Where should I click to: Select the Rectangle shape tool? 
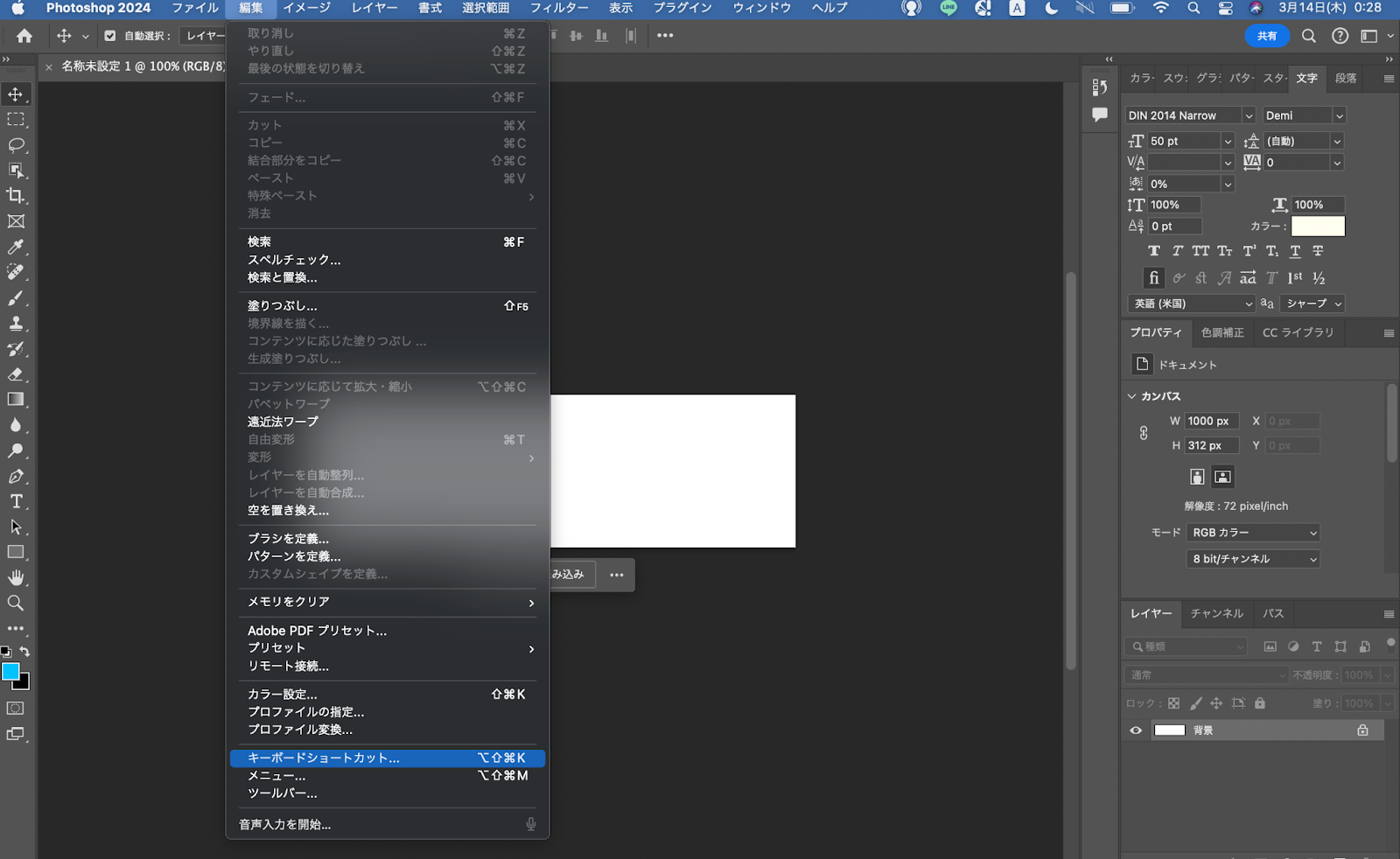(x=16, y=553)
